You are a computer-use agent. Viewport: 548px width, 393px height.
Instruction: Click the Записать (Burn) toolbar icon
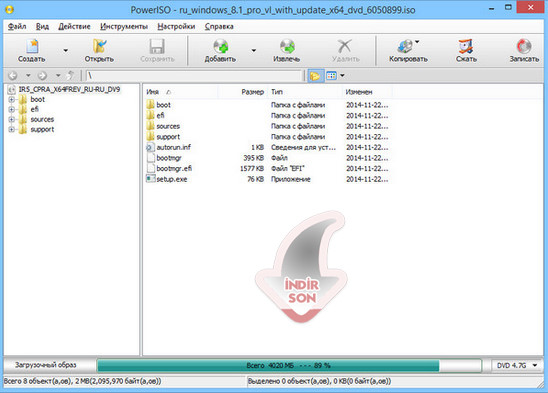coord(524,50)
